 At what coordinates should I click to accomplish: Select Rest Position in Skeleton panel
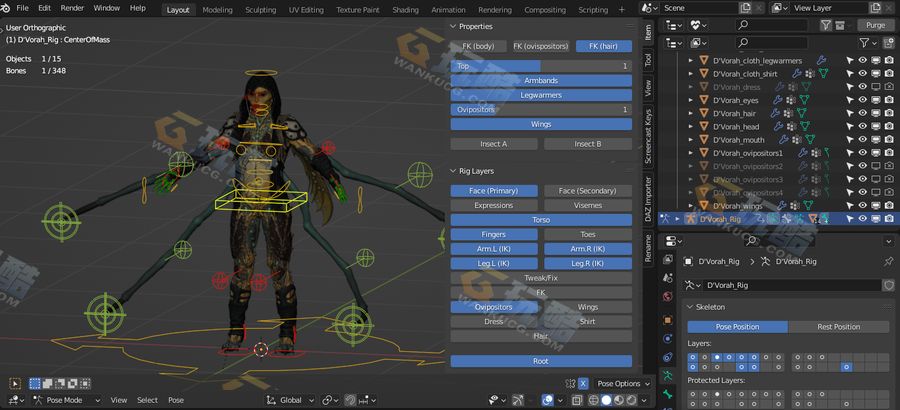click(x=839, y=327)
